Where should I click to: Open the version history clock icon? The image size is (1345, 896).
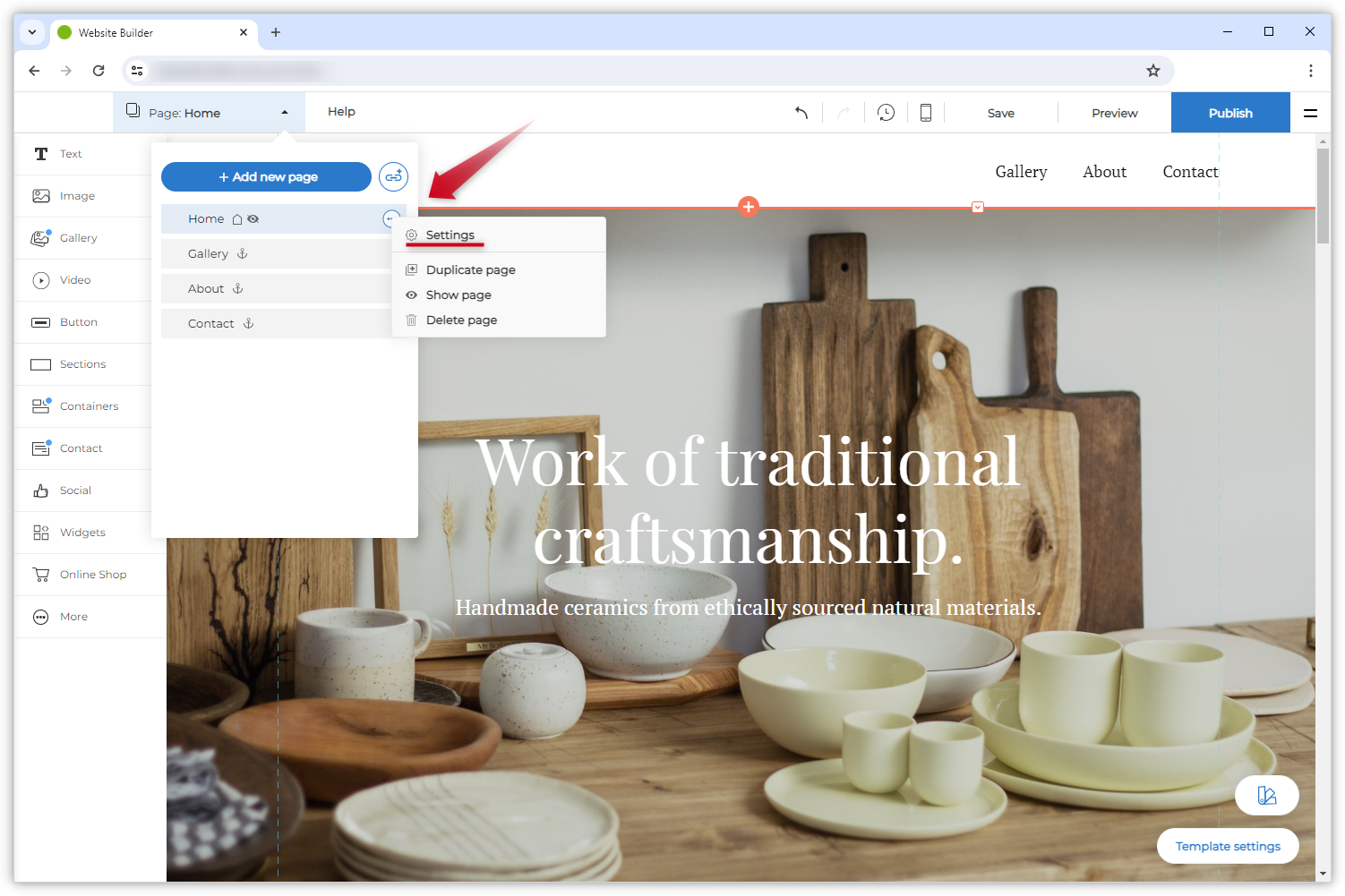(886, 113)
